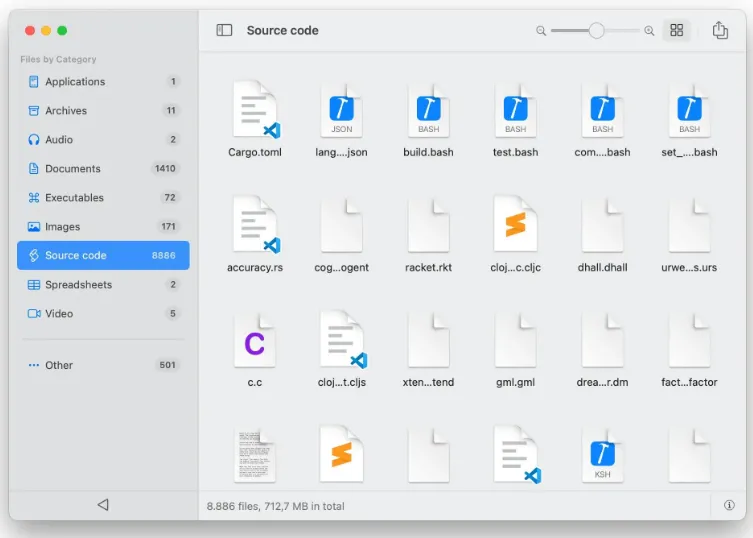Select the Archives category
The image size is (753, 538).
point(103,110)
